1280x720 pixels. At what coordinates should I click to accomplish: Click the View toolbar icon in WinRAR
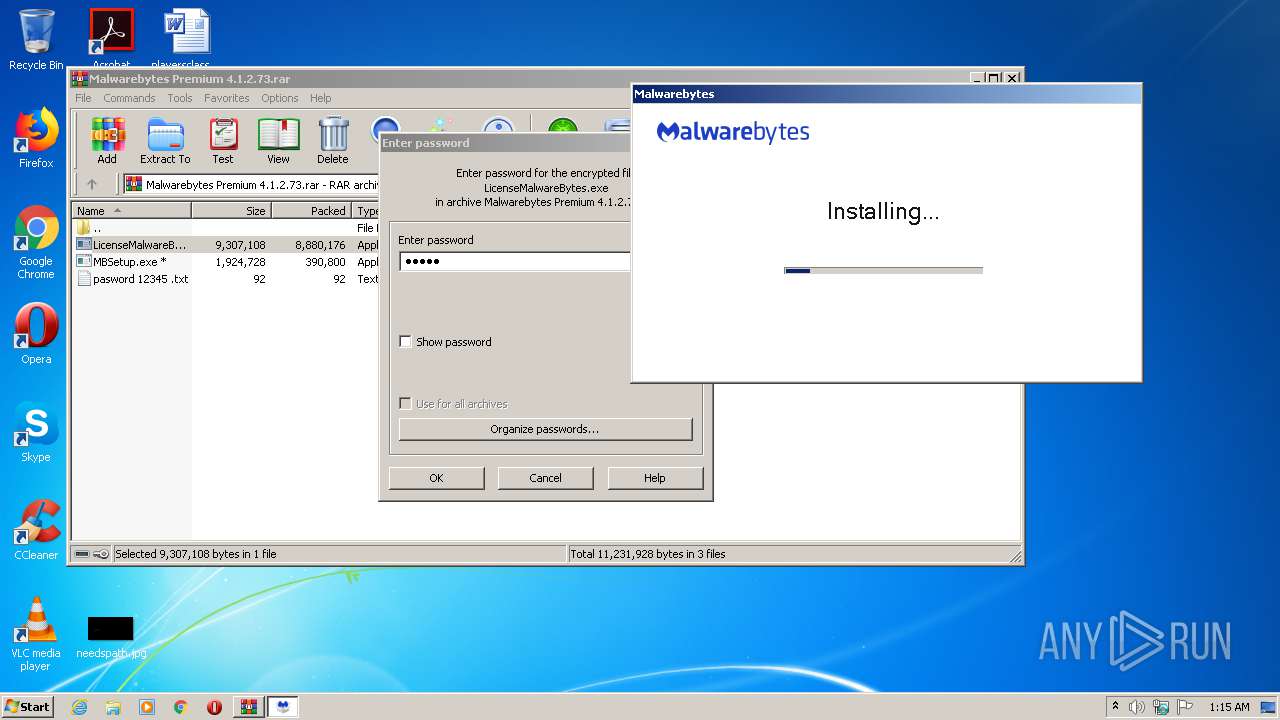[x=278, y=140]
